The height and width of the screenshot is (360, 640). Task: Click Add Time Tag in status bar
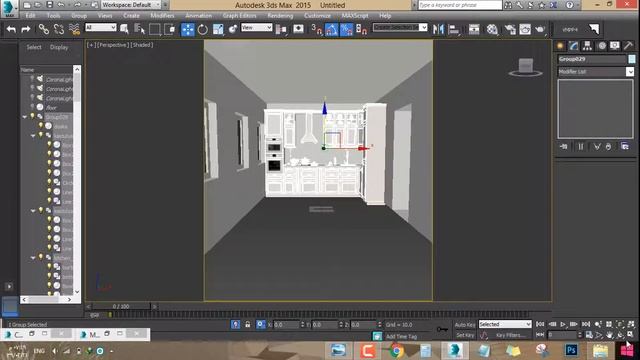click(x=401, y=336)
